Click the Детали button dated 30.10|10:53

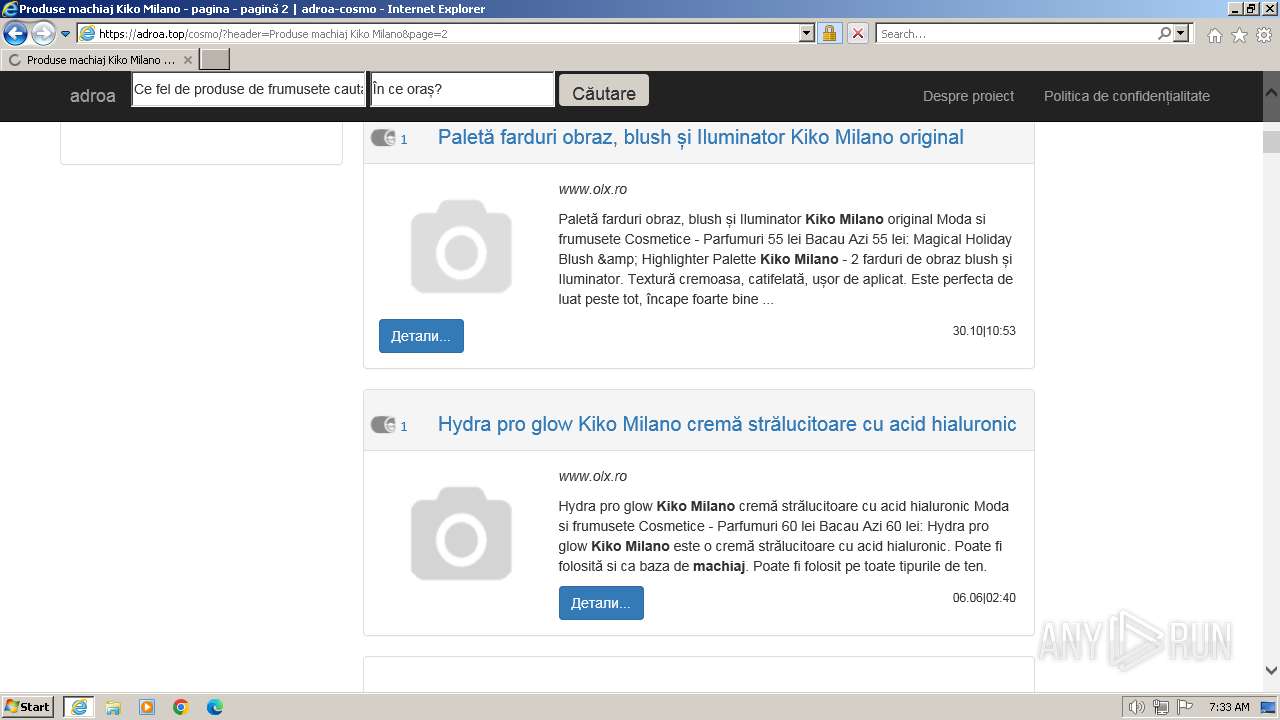point(421,336)
